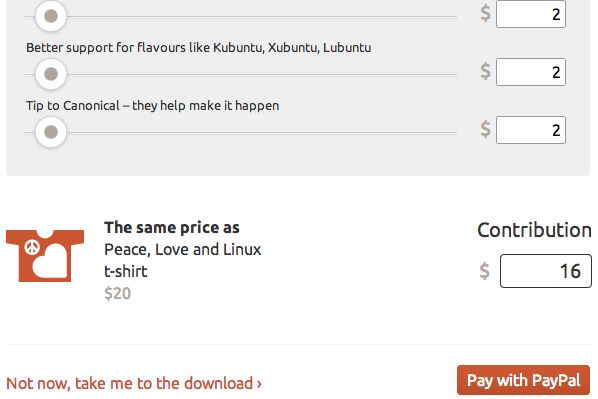Click The same price as heading
The image size is (598, 399).
[172, 228]
